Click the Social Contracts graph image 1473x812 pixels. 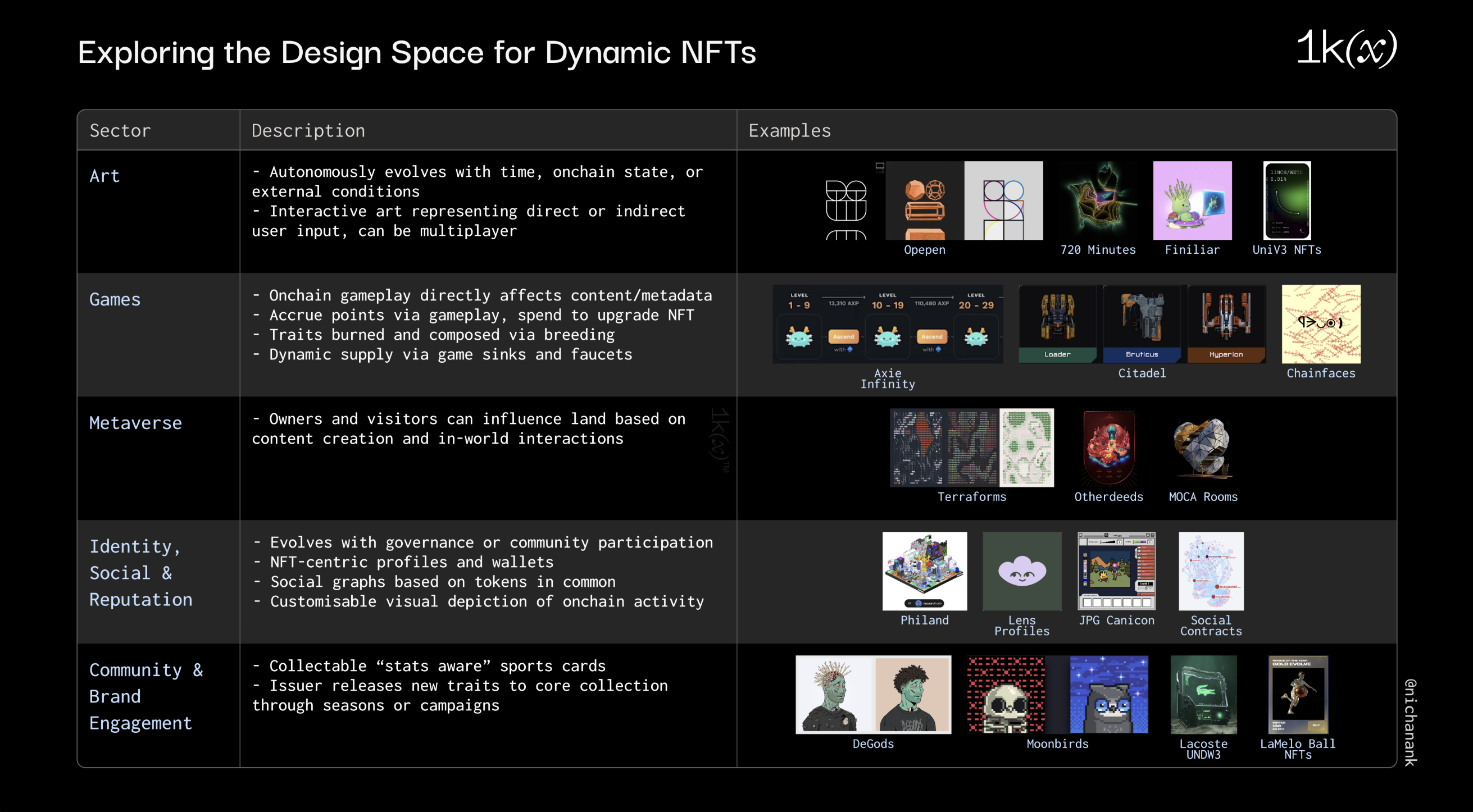click(1211, 571)
